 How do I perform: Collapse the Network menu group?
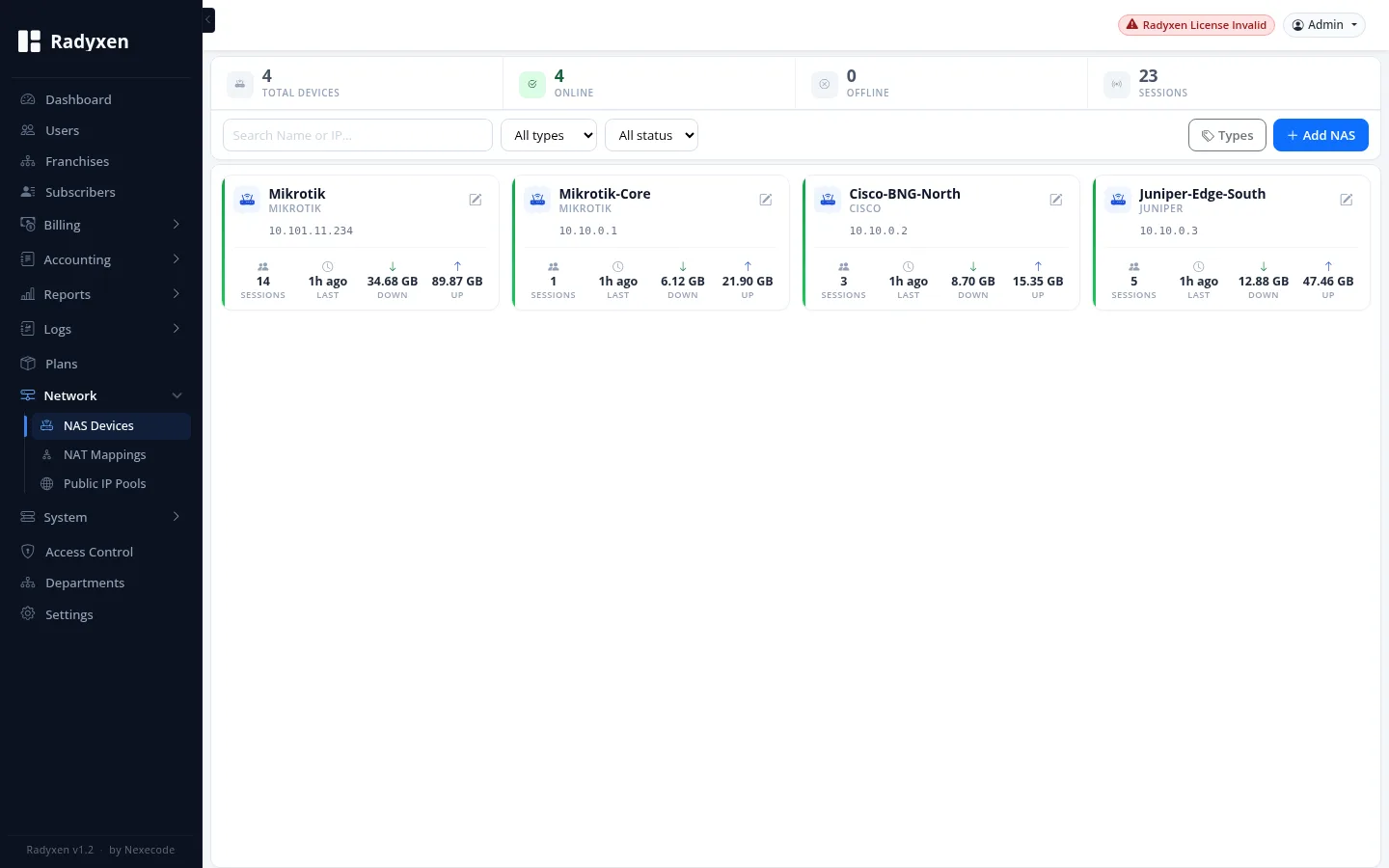(x=101, y=395)
